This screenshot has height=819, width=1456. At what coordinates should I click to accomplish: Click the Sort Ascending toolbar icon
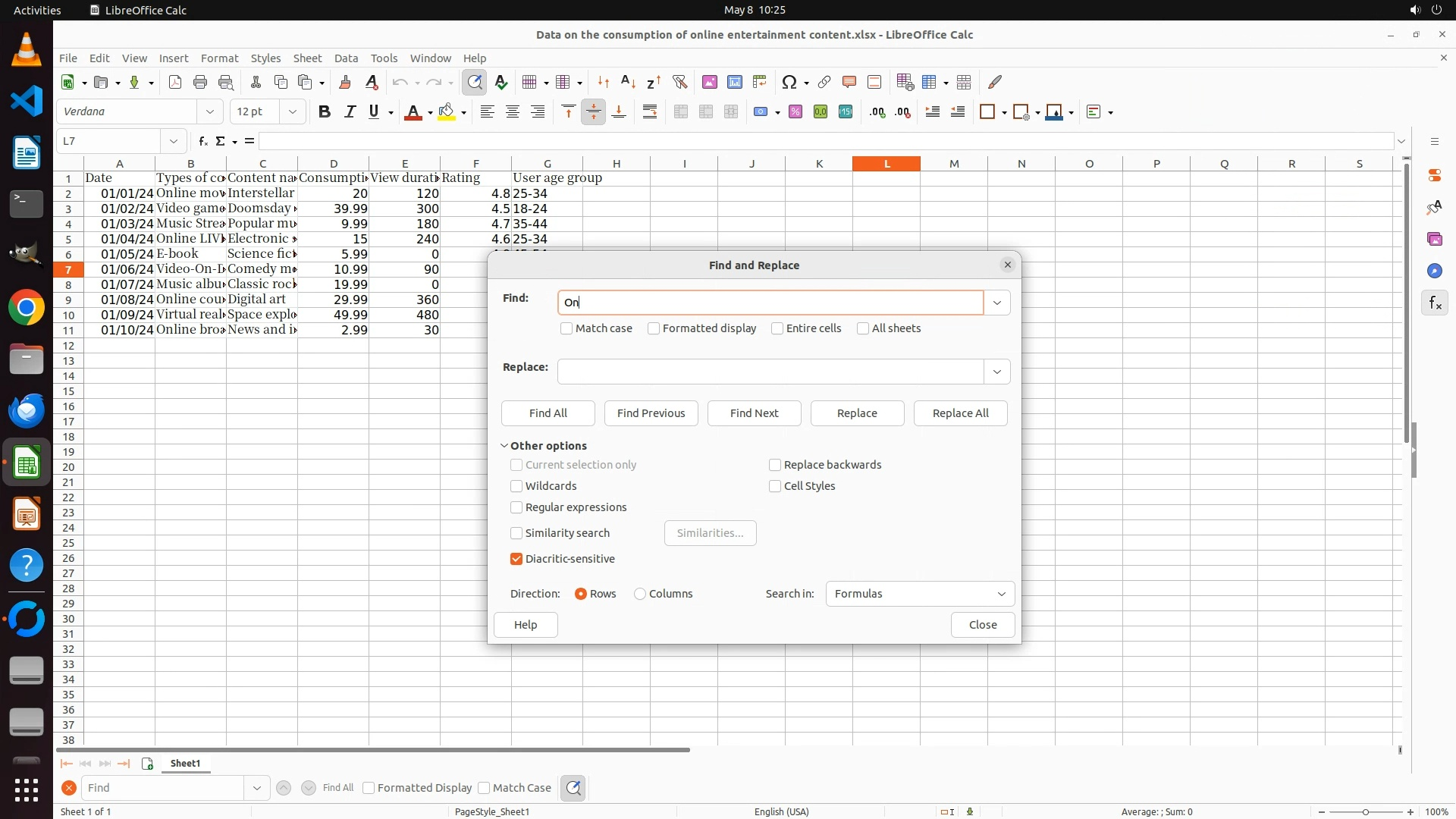coord(628,82)
